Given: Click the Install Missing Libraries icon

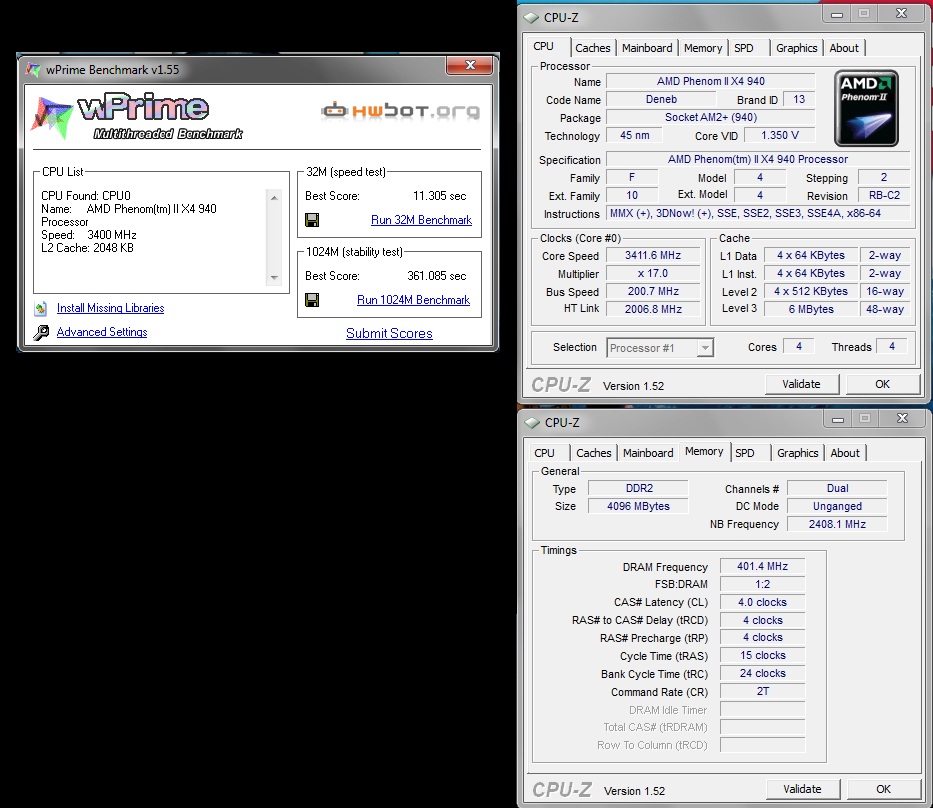Looking at the screenshot, I should pos(40,308).
